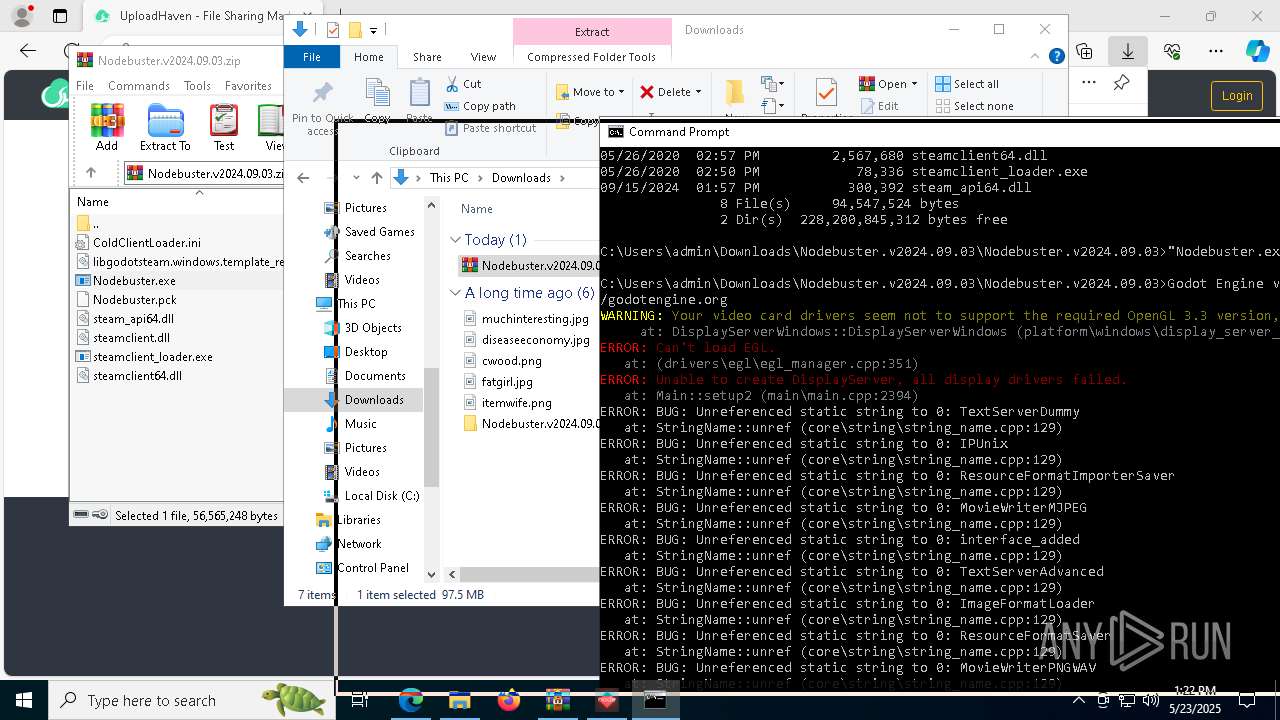Select muchinteresting.jpg in Downloads
This screenshot has height=720, width=1280.
(x=526, y=319)
